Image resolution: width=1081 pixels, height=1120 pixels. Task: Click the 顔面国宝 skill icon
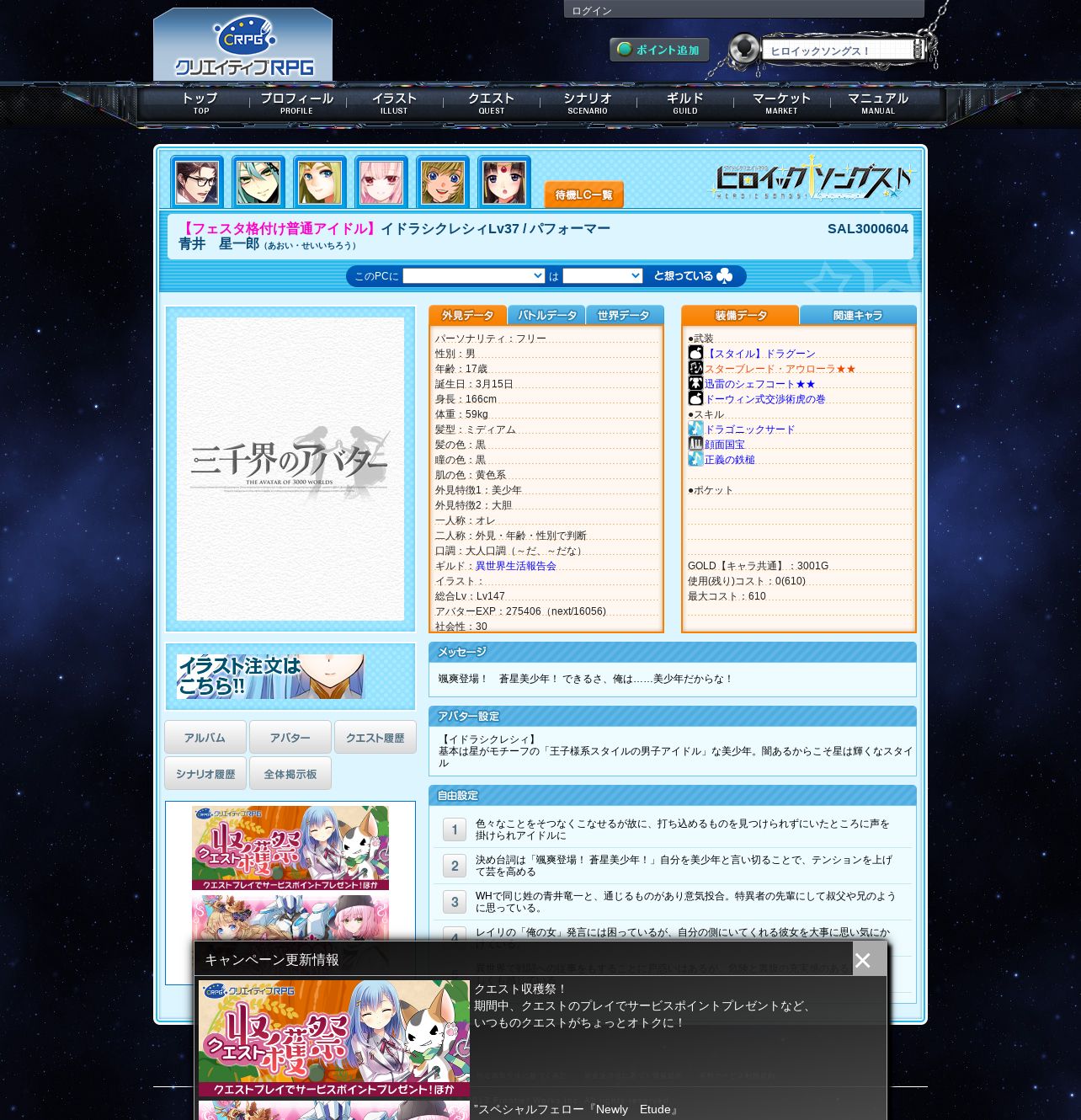695,444
